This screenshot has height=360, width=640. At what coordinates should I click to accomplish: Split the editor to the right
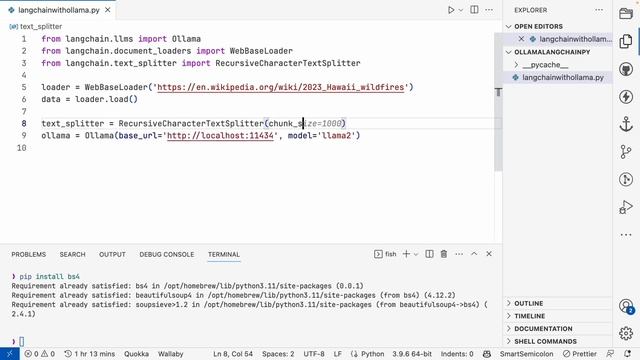click(x=474, y=10)
